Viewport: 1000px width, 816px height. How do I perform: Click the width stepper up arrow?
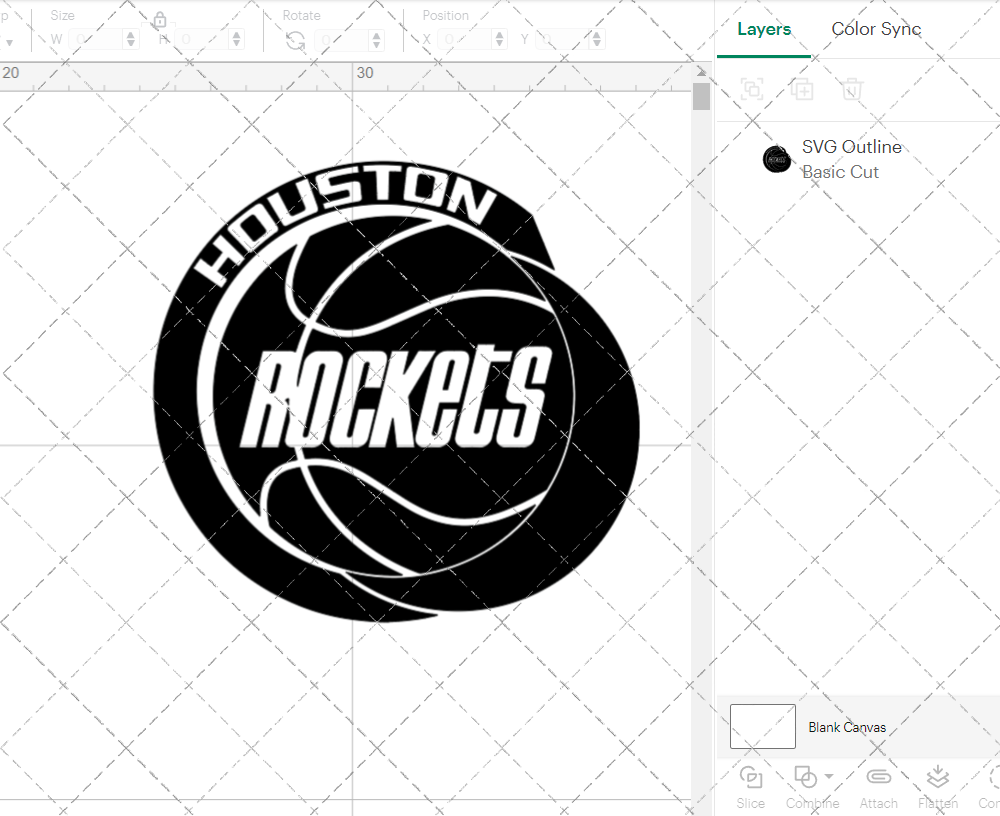coord(130,33)
